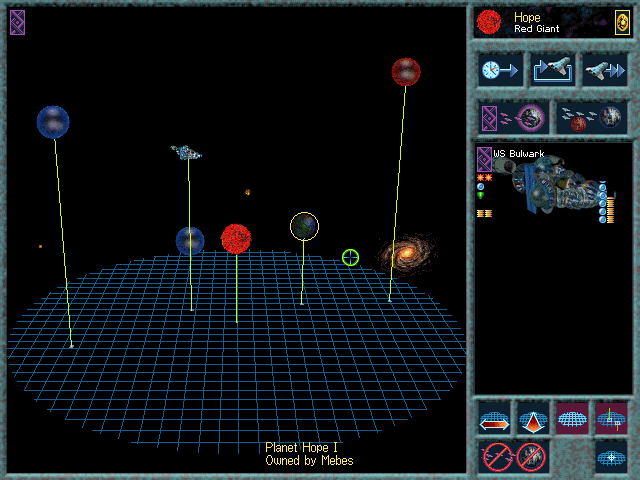
Task: Click the small orange object above red star
Action: (247, 192)
